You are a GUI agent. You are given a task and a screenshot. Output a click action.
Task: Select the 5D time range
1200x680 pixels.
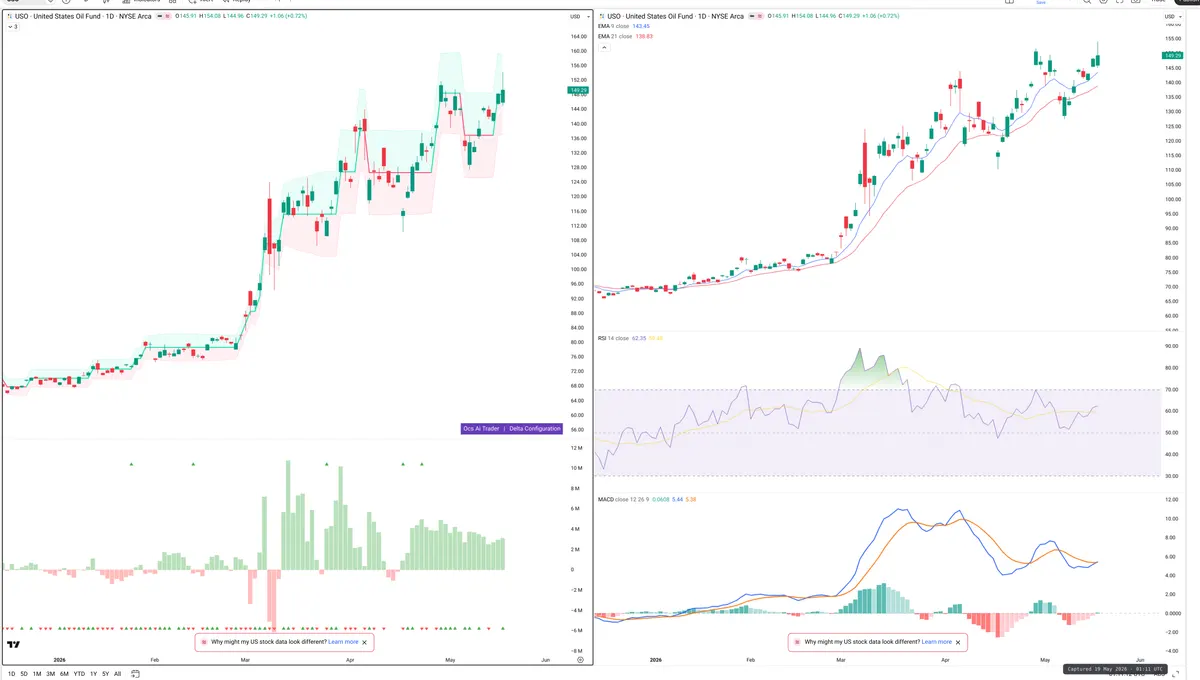pos(24,674)
